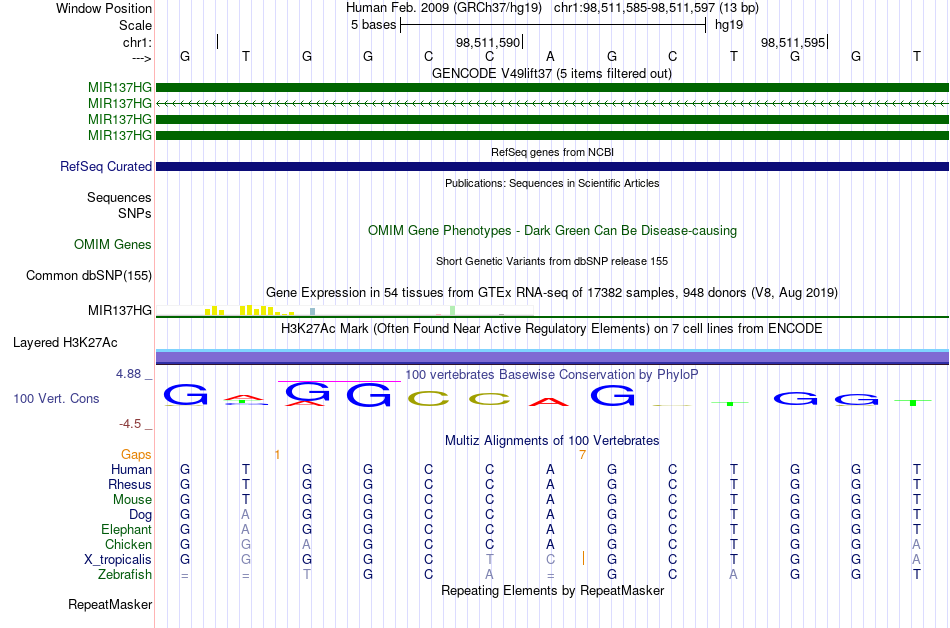
Task: Open the RefSeq genes from NCBI title
Action: (552, 152)
